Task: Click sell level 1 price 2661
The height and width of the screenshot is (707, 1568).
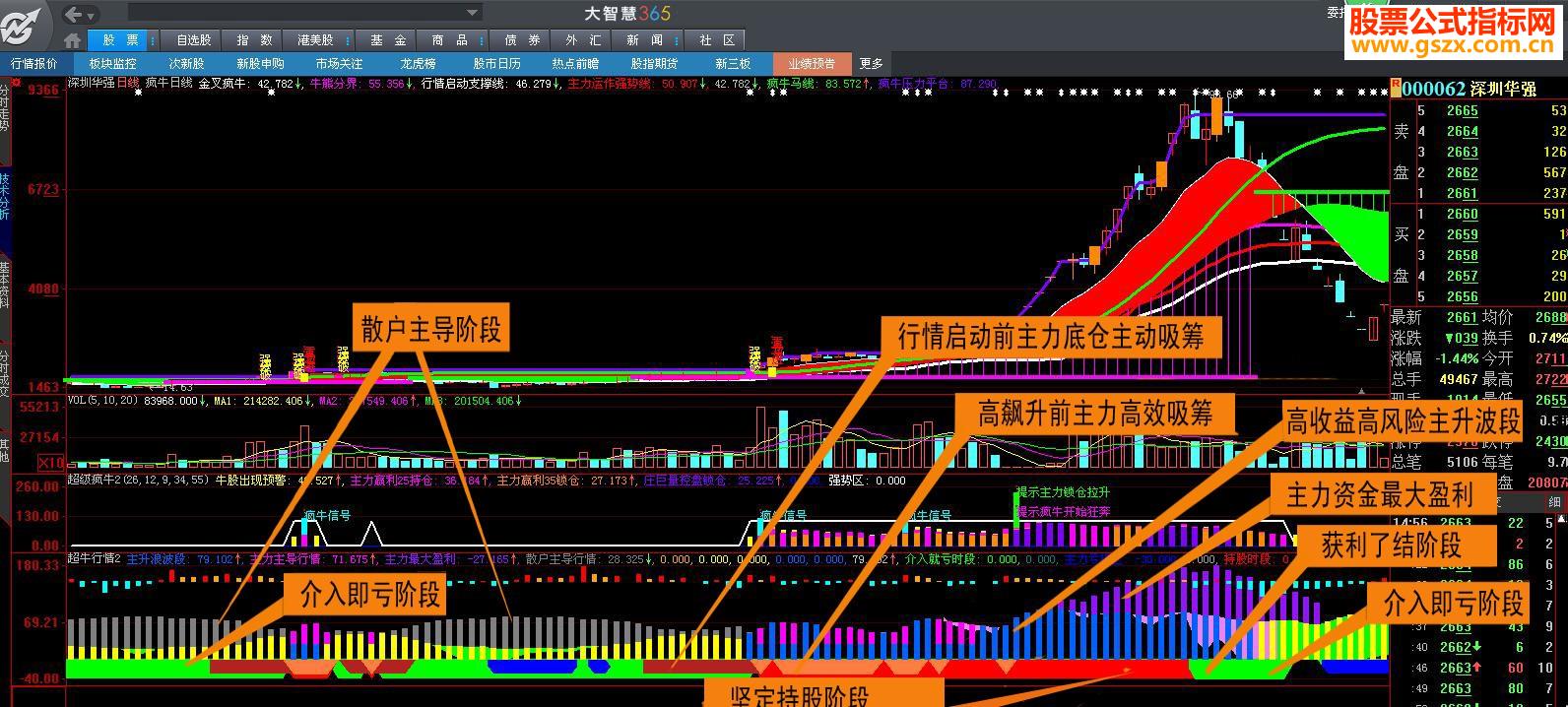Action: (x=1462, y=193)
